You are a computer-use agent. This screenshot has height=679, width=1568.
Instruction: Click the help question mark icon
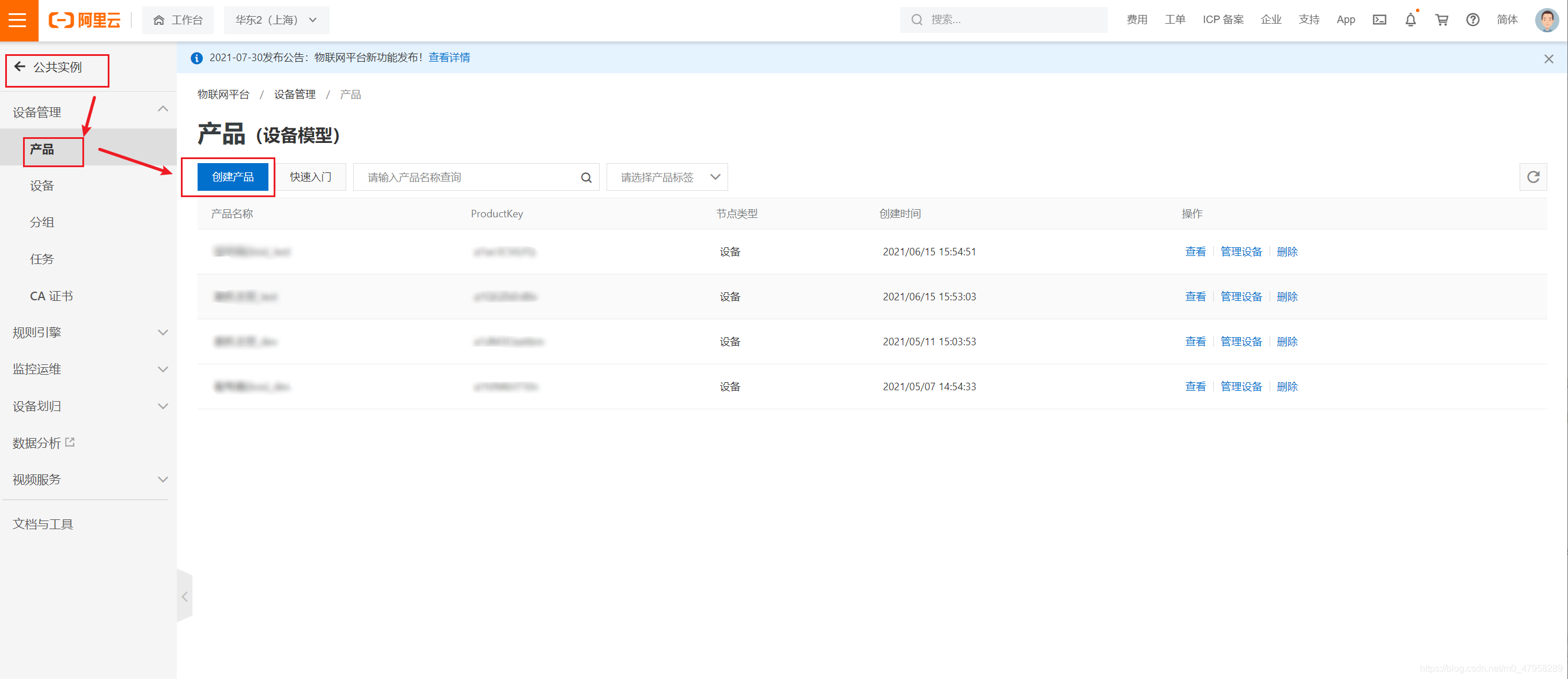(x=1472, y=20)
